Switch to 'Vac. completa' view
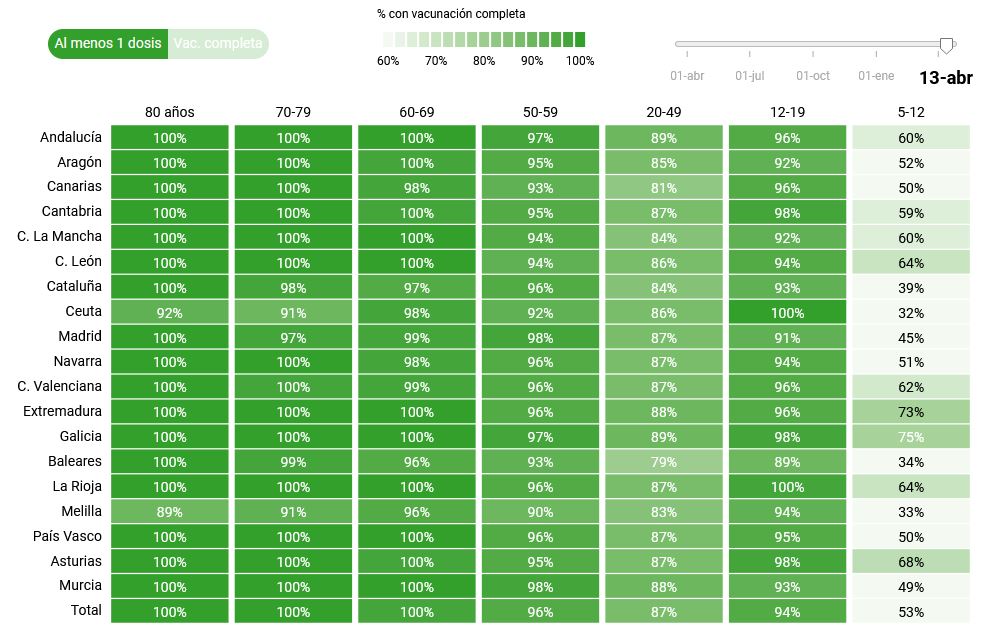 (x=218, y=44)
